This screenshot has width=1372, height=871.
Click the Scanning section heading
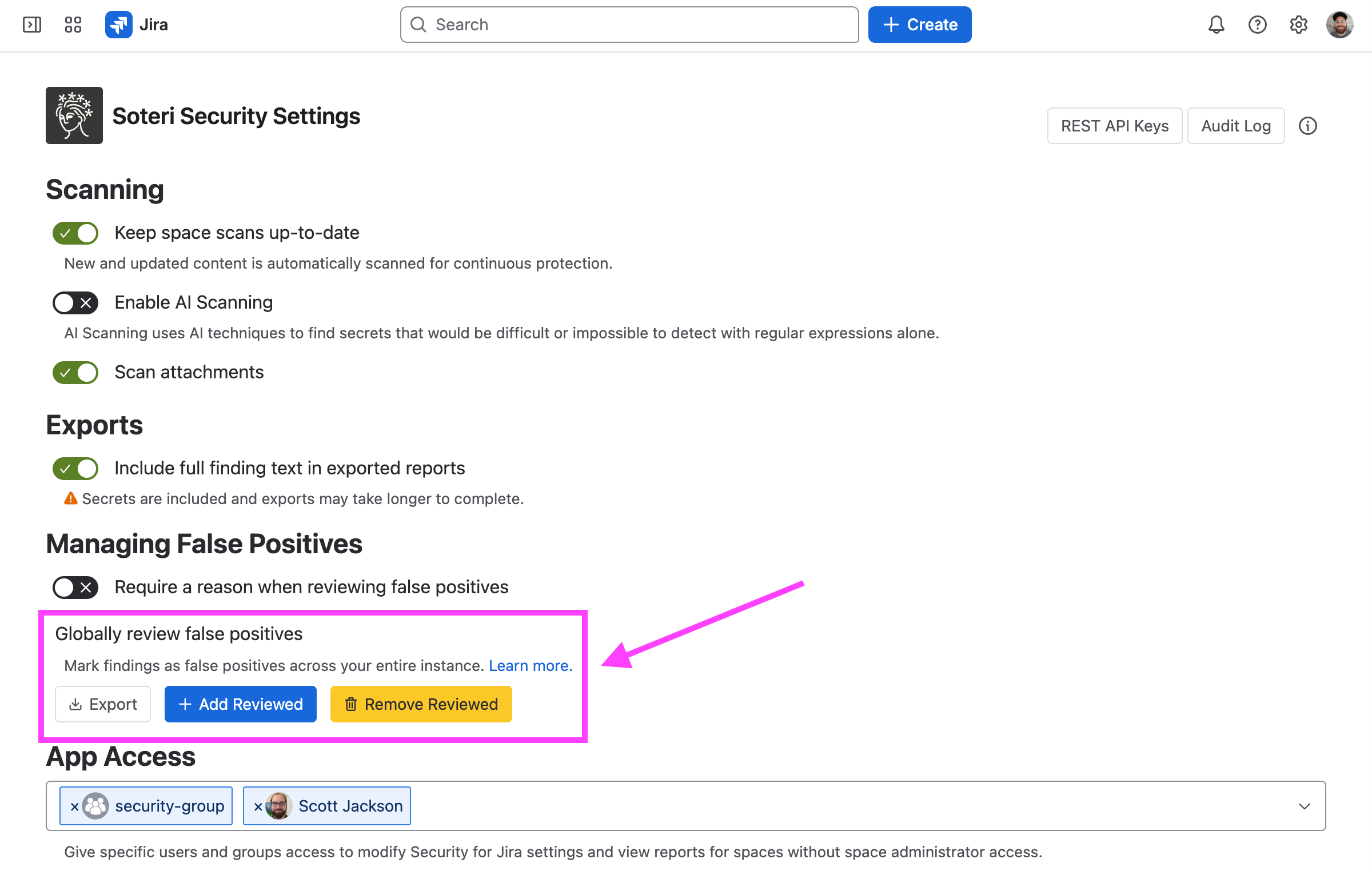[105, 190]
